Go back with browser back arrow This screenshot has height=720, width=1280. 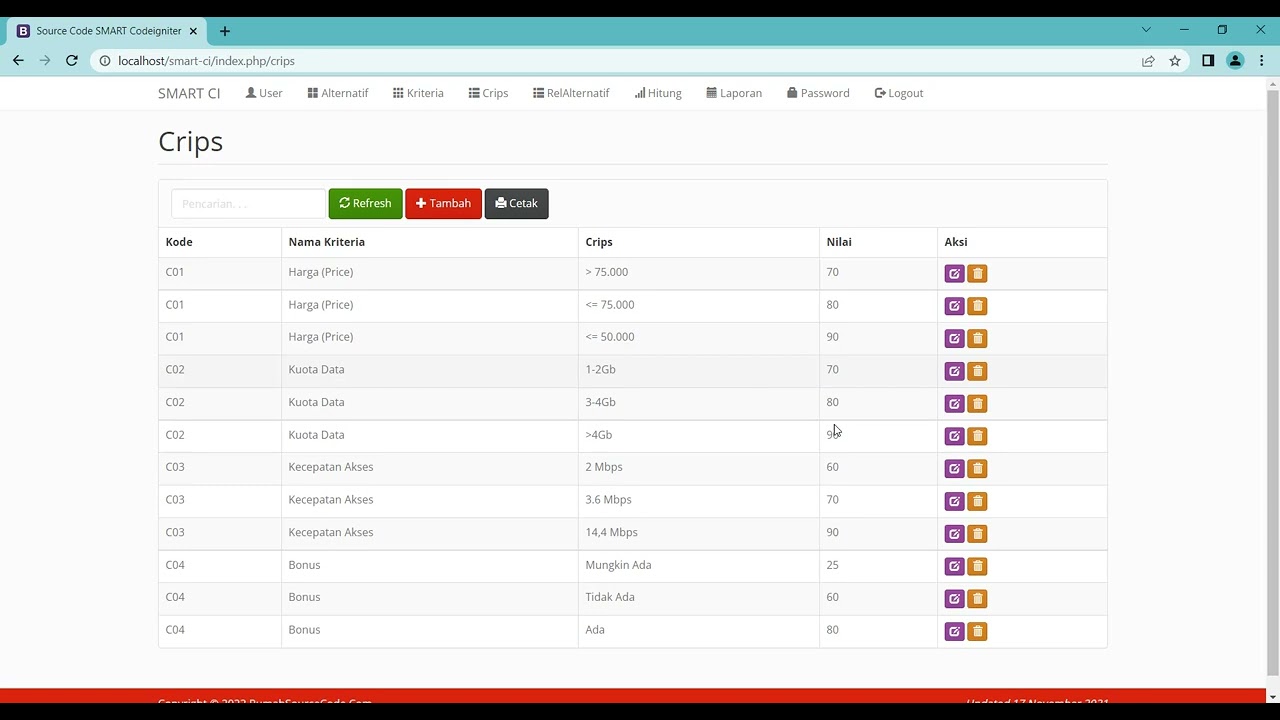point(18,61)
